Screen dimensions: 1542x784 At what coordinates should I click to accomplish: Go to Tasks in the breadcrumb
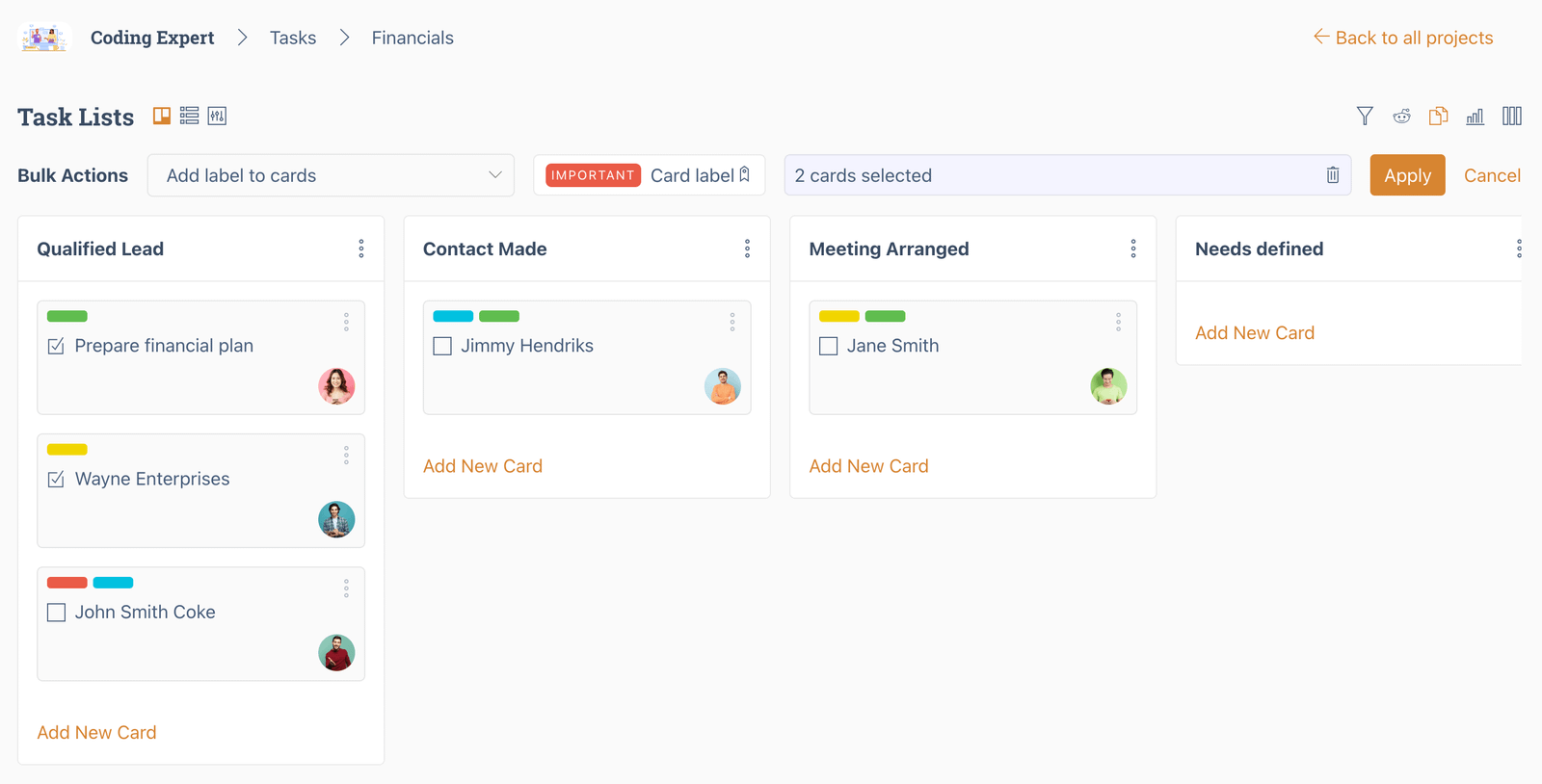pos(292,38)
